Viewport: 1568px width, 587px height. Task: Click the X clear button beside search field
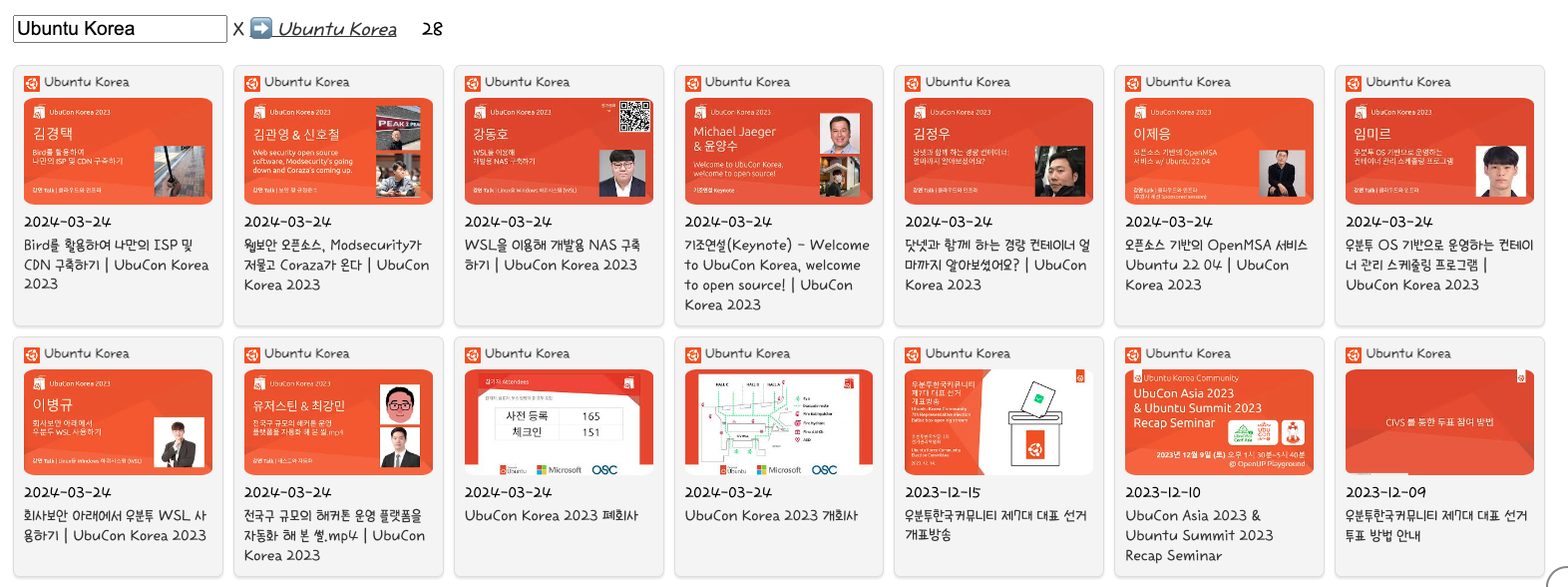pyautogui.click(x=238, y=29)
